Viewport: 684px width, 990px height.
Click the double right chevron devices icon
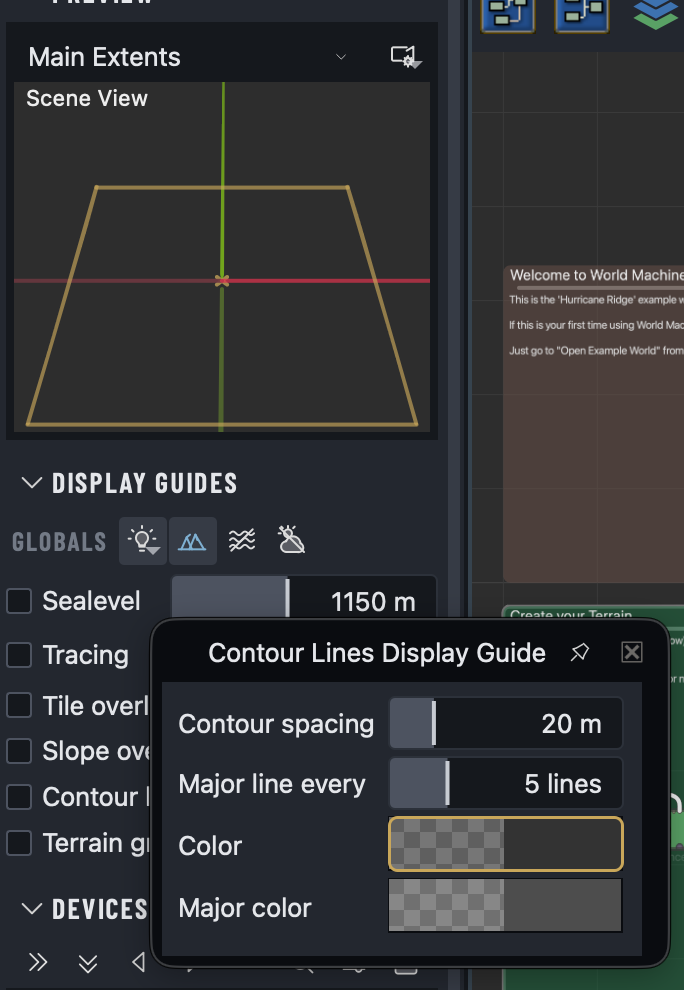(x=38, y=962)
